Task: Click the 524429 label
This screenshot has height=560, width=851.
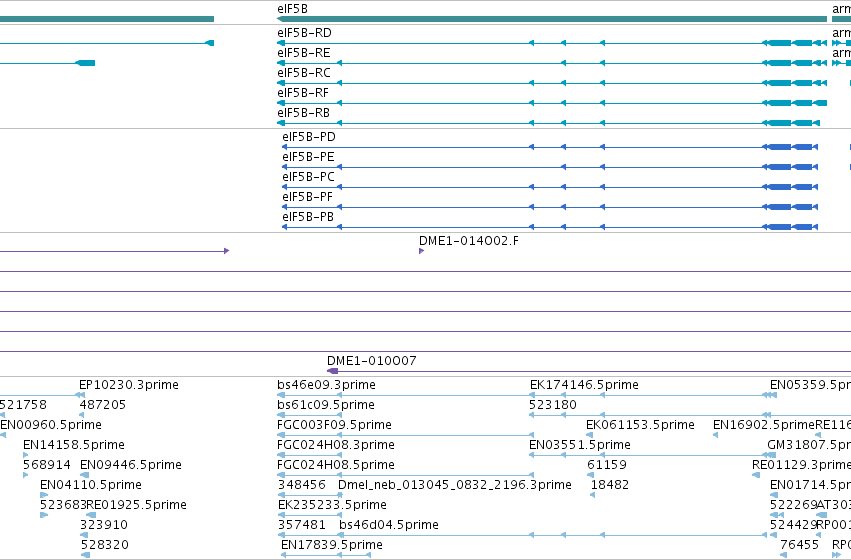Action: coord(793,525)
